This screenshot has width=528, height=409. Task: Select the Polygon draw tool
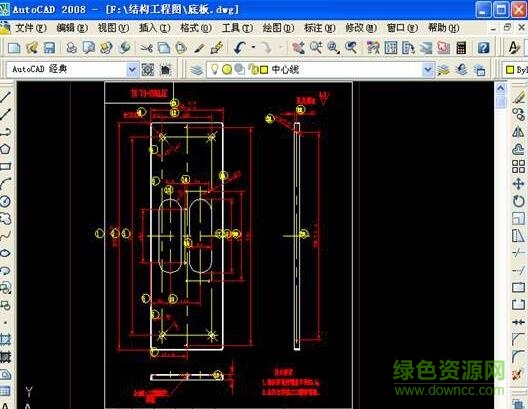click(6, 149)
